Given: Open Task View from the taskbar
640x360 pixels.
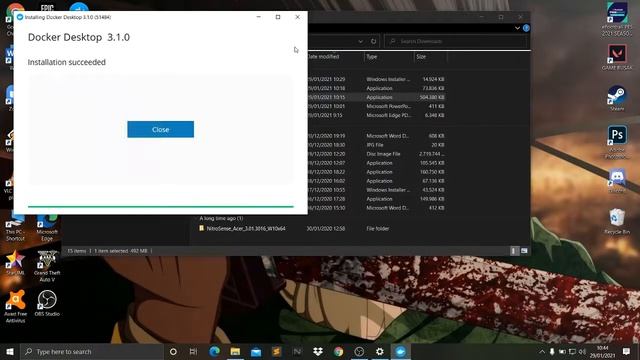Looking at the screenshot, I should (x=193, y=351).
